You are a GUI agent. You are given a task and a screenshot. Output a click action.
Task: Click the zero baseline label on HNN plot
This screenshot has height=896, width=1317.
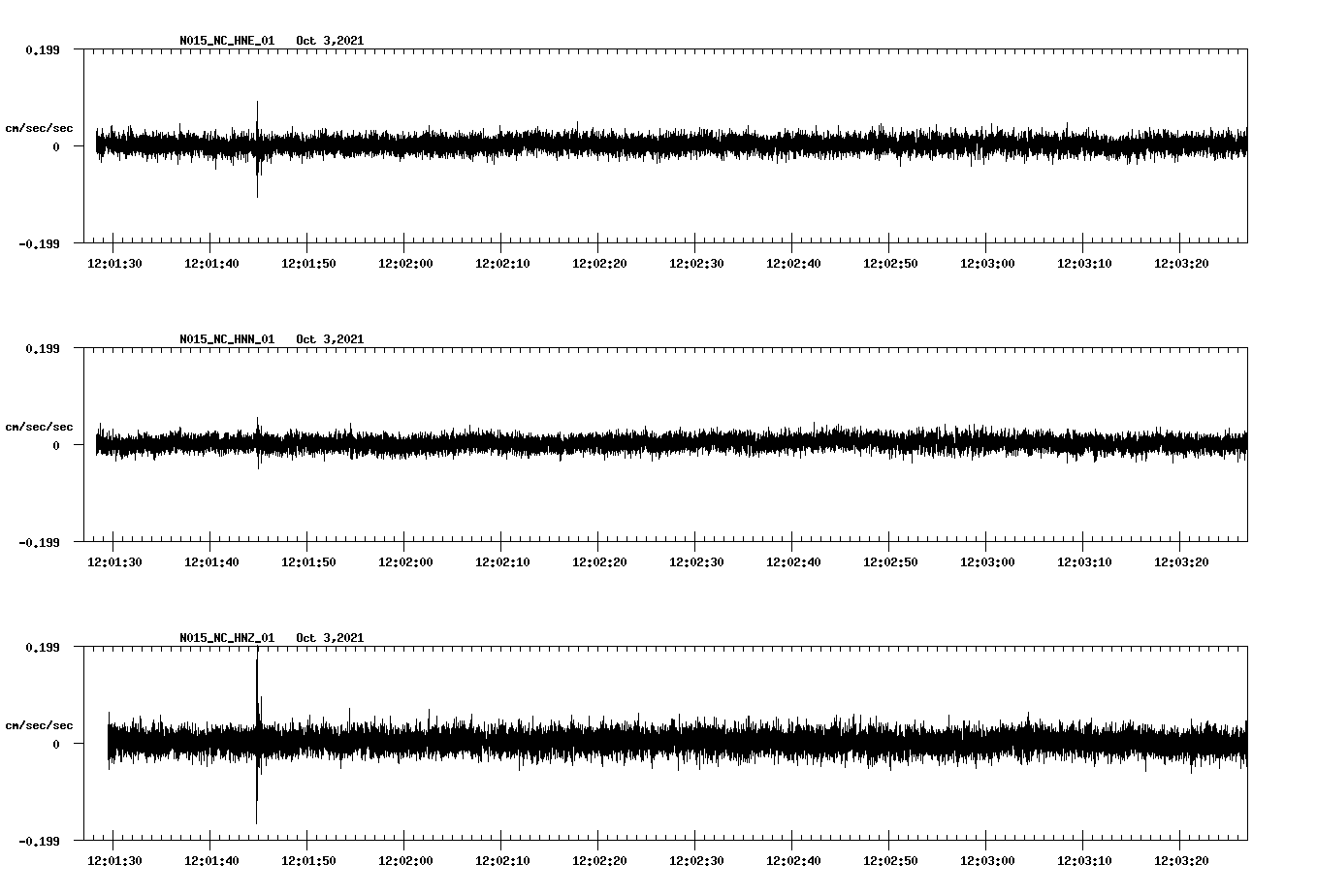[56, 445]
